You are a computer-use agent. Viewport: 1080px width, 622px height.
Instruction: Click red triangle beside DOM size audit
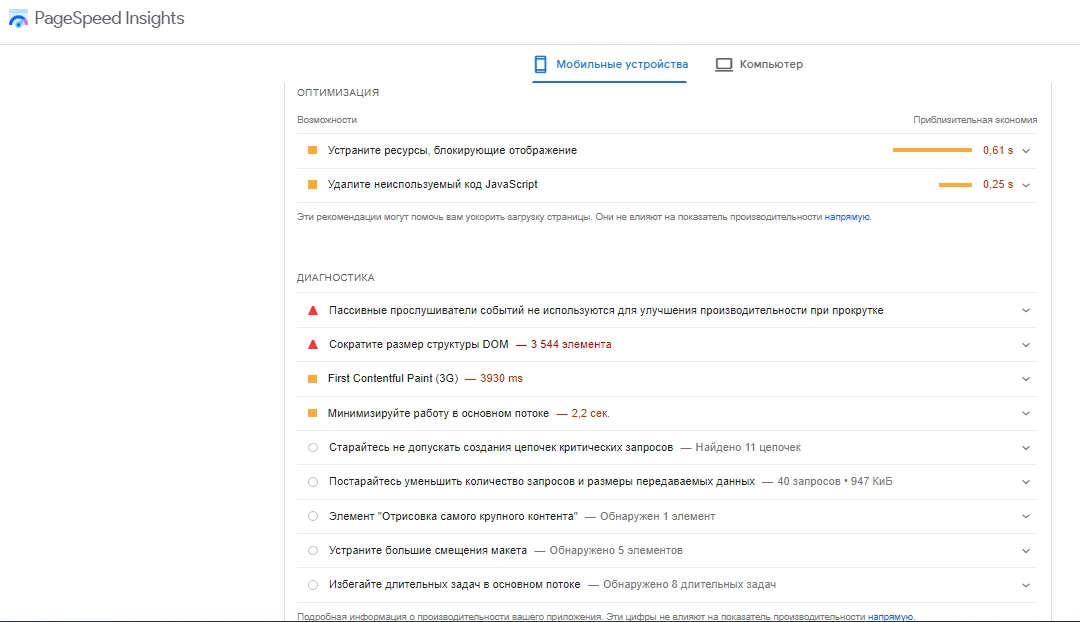point(313,344)
